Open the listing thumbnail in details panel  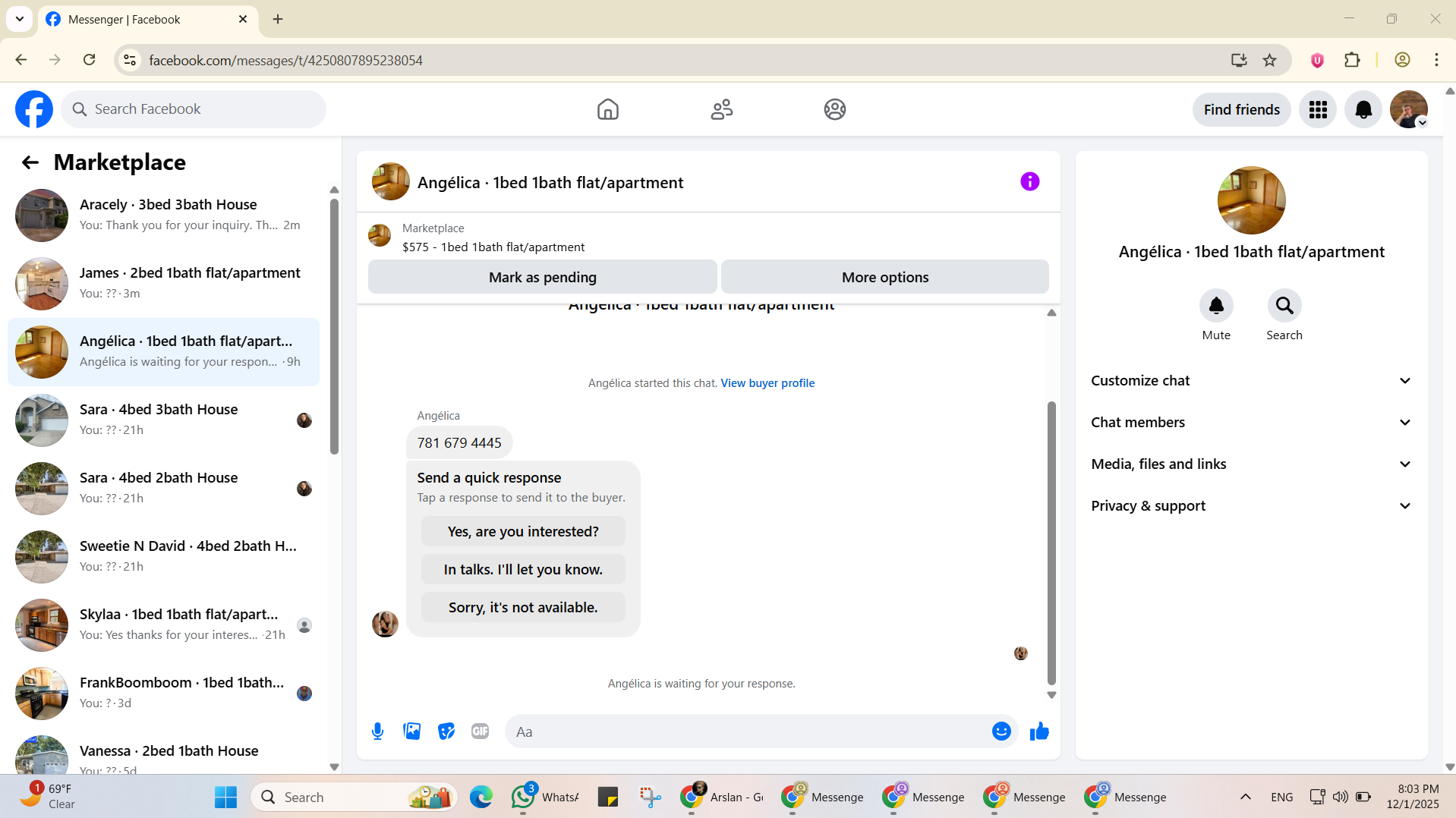coord(1251,200)
